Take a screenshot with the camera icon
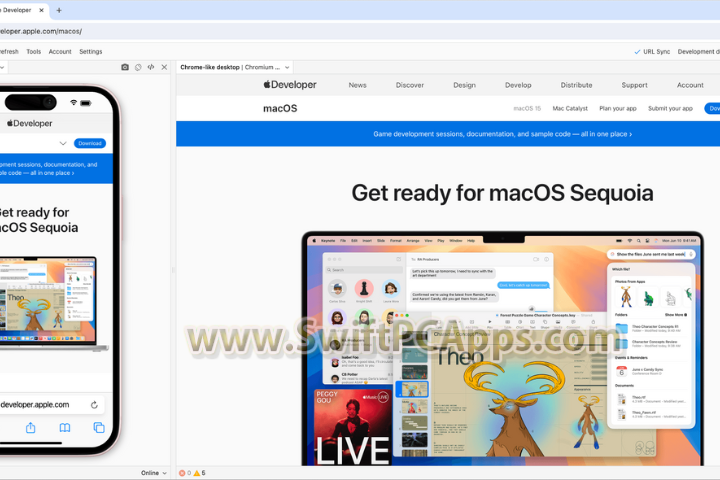This screenshot has height=480, width=720. (x=125, y=67)
